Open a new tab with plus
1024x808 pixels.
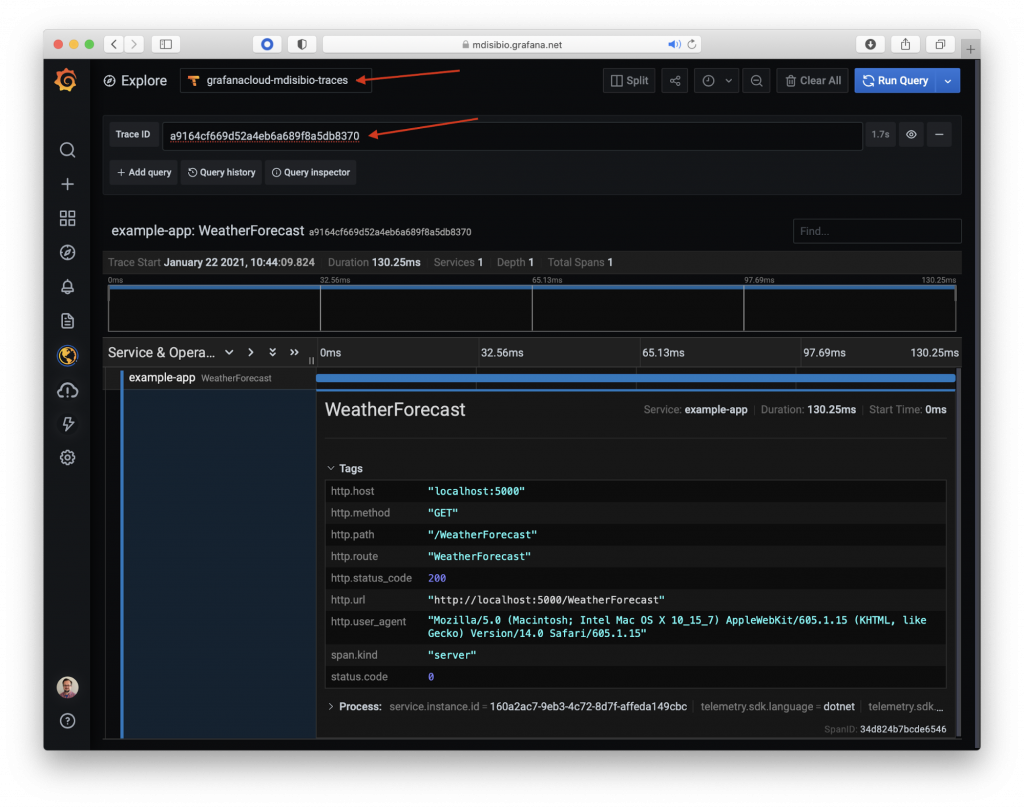[970, 49]
